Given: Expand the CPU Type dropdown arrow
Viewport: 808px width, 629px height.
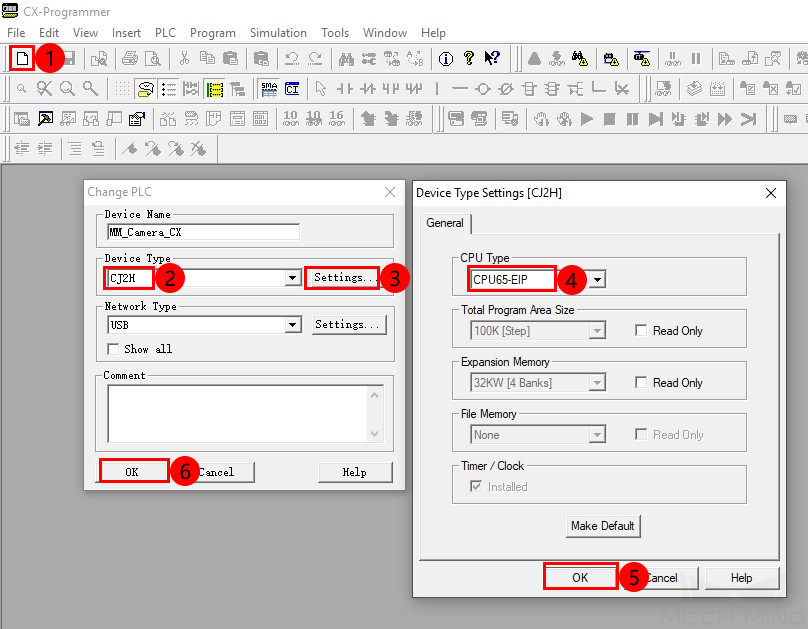Looking at the screenshot, I should pos(597,280).
